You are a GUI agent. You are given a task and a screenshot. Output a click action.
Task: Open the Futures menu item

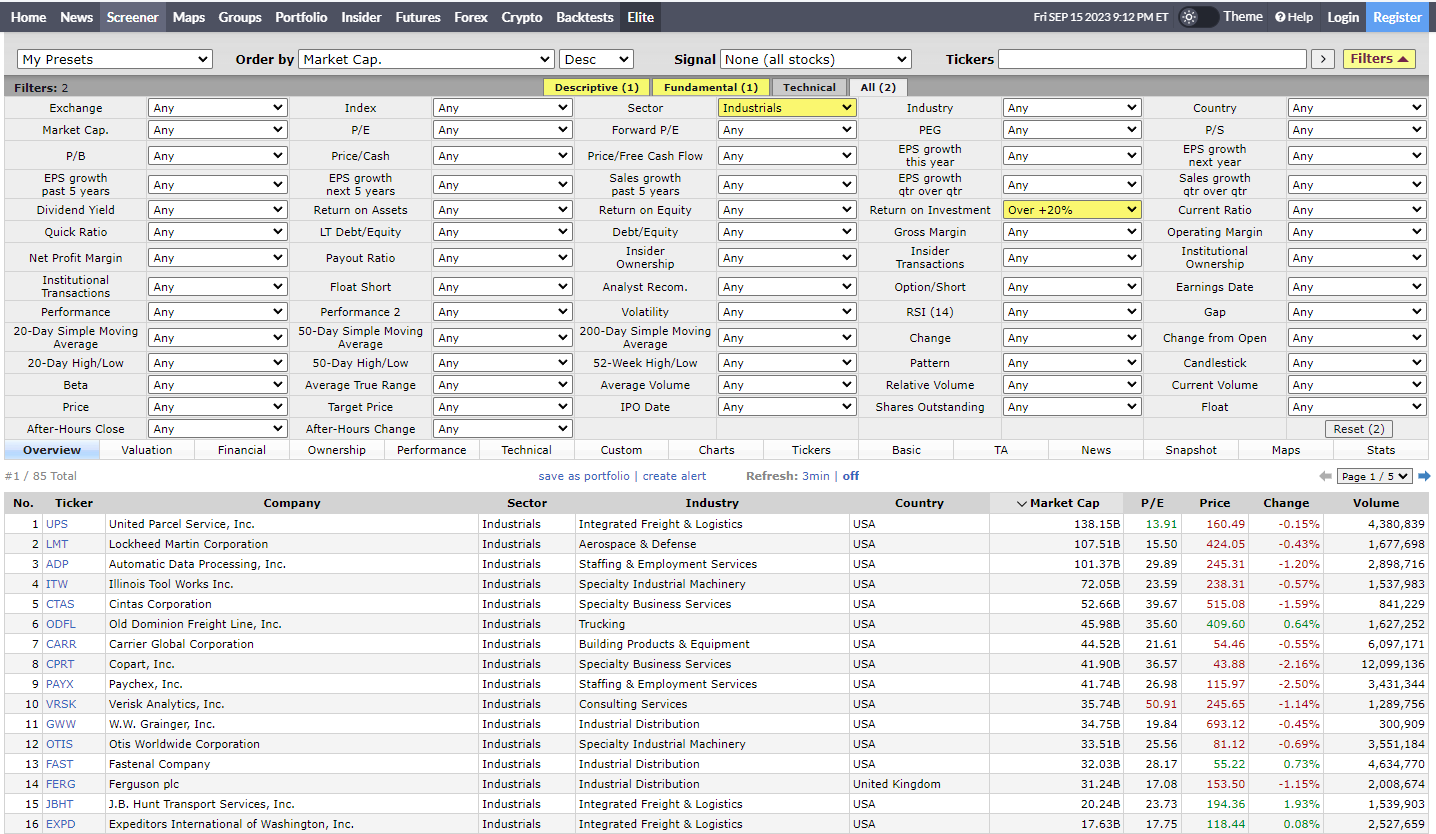click(x=418, y=17)
